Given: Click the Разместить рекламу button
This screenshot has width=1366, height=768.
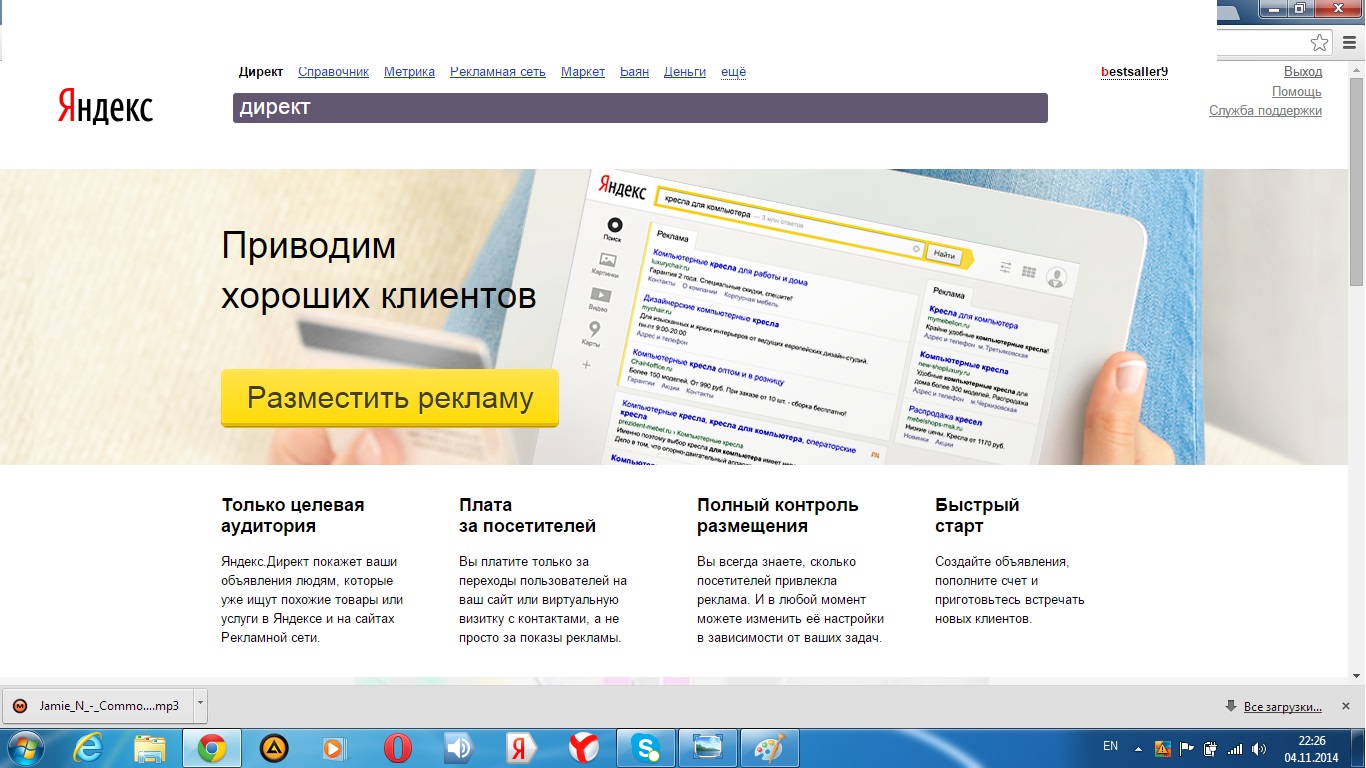Looking at the screenshot, I should pos(390,398).
